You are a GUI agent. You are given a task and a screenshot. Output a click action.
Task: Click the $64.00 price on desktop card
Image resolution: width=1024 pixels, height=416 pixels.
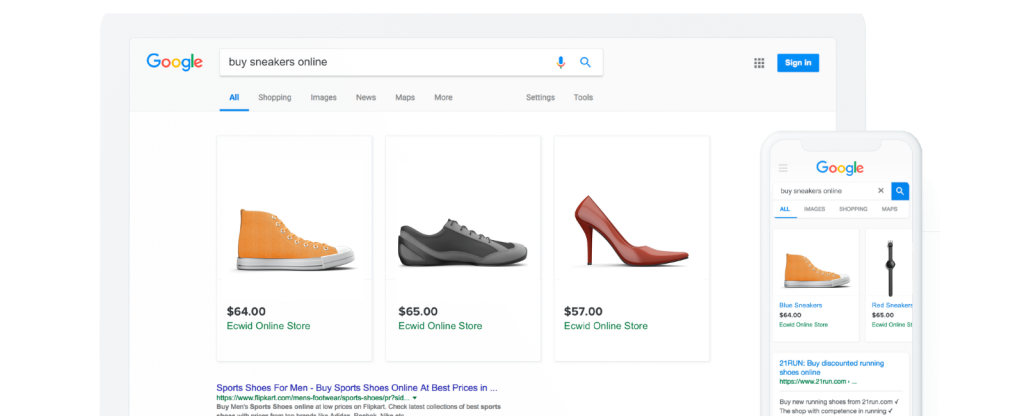click(x=246, y=312)
